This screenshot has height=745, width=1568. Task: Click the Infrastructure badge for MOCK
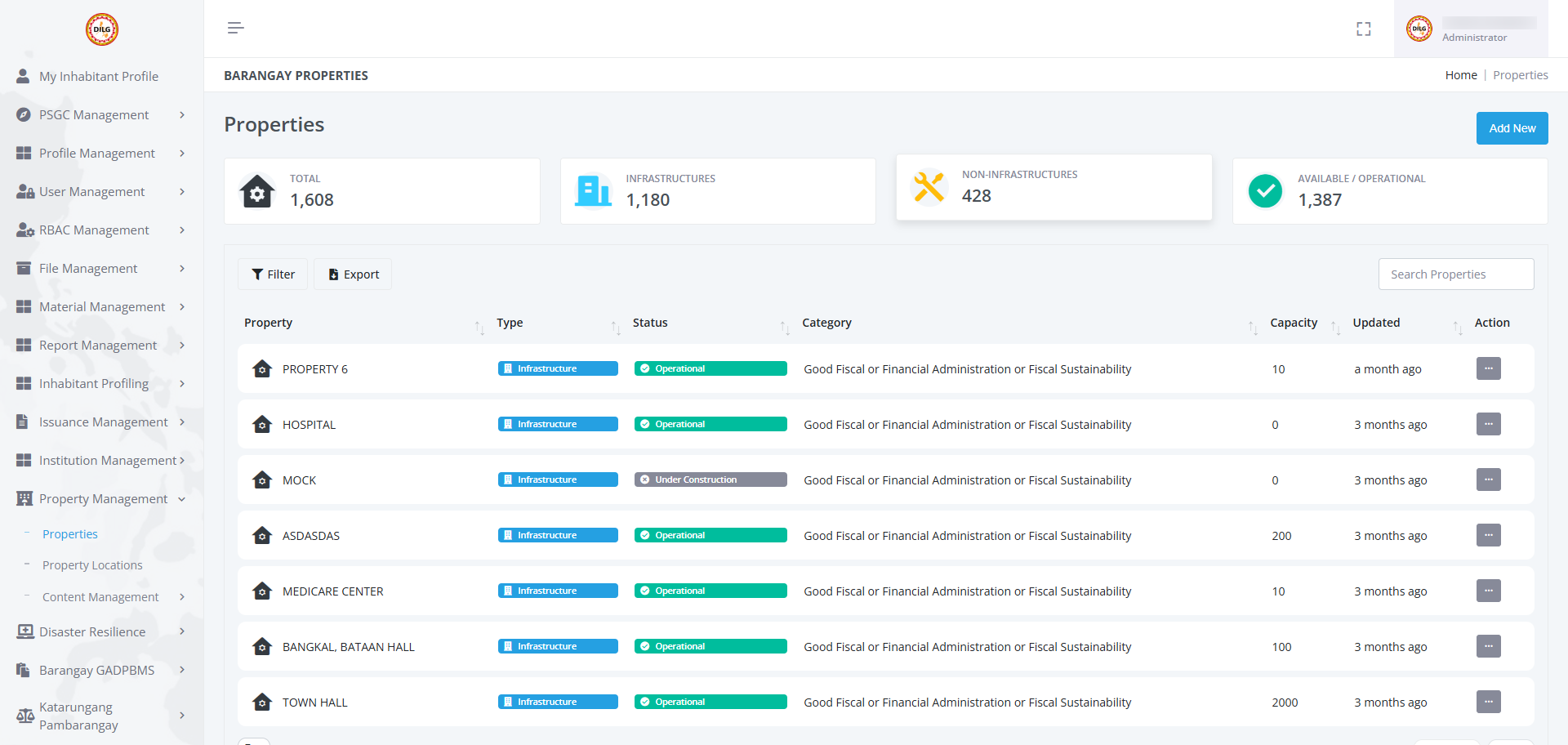click(558, 480)
